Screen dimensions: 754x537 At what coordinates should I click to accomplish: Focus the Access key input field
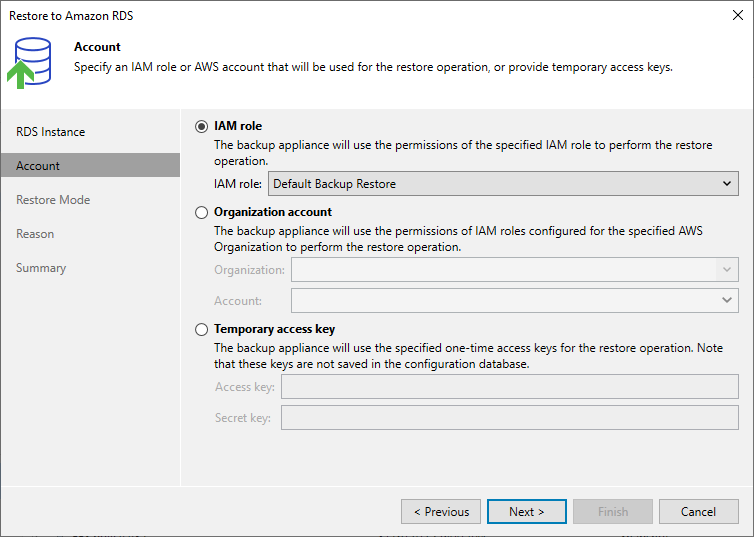pyautogui.click(x=510, y=387)
